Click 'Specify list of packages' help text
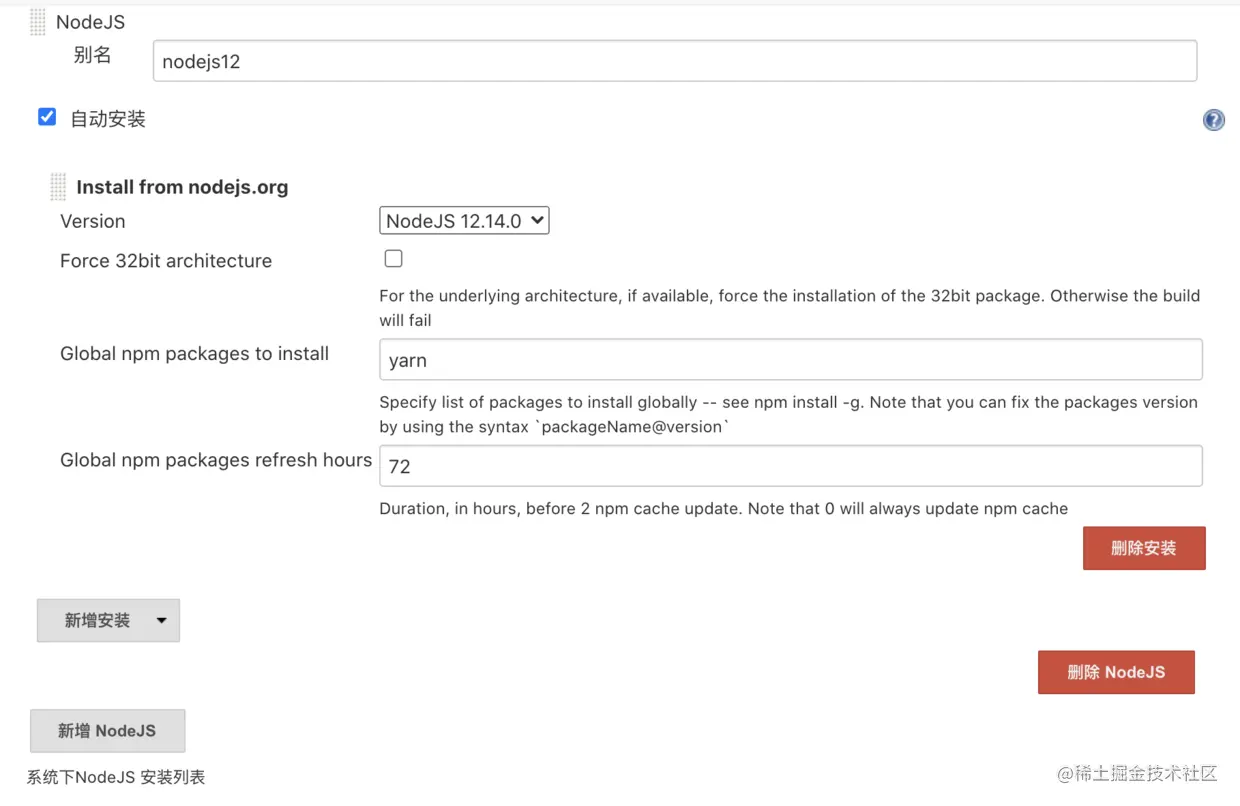Viewport: 1240px width, 806px height. [x=789, y=414]
